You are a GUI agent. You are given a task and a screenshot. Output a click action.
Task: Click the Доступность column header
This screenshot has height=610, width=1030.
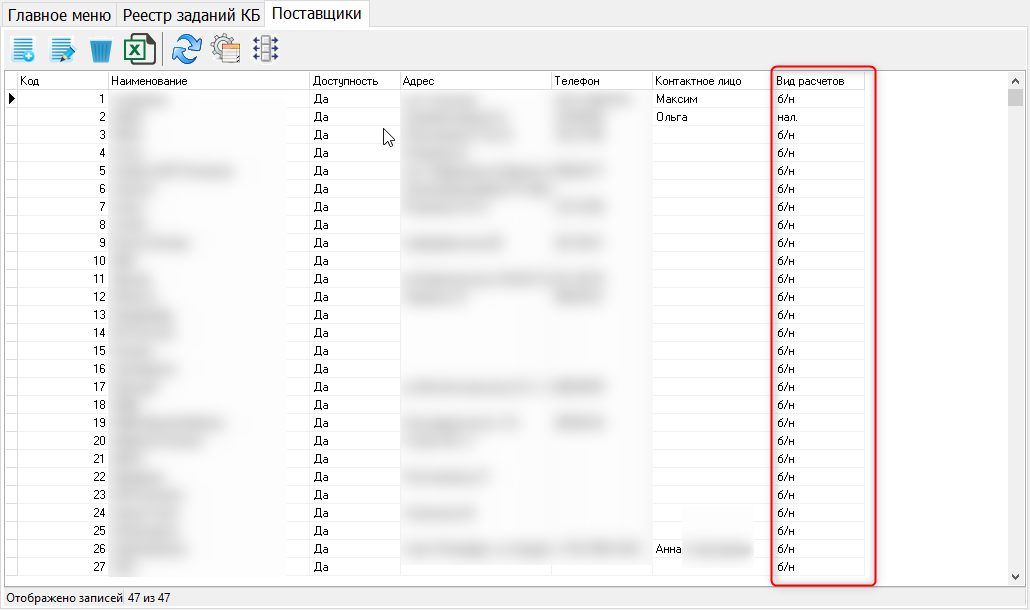(353, 81)
